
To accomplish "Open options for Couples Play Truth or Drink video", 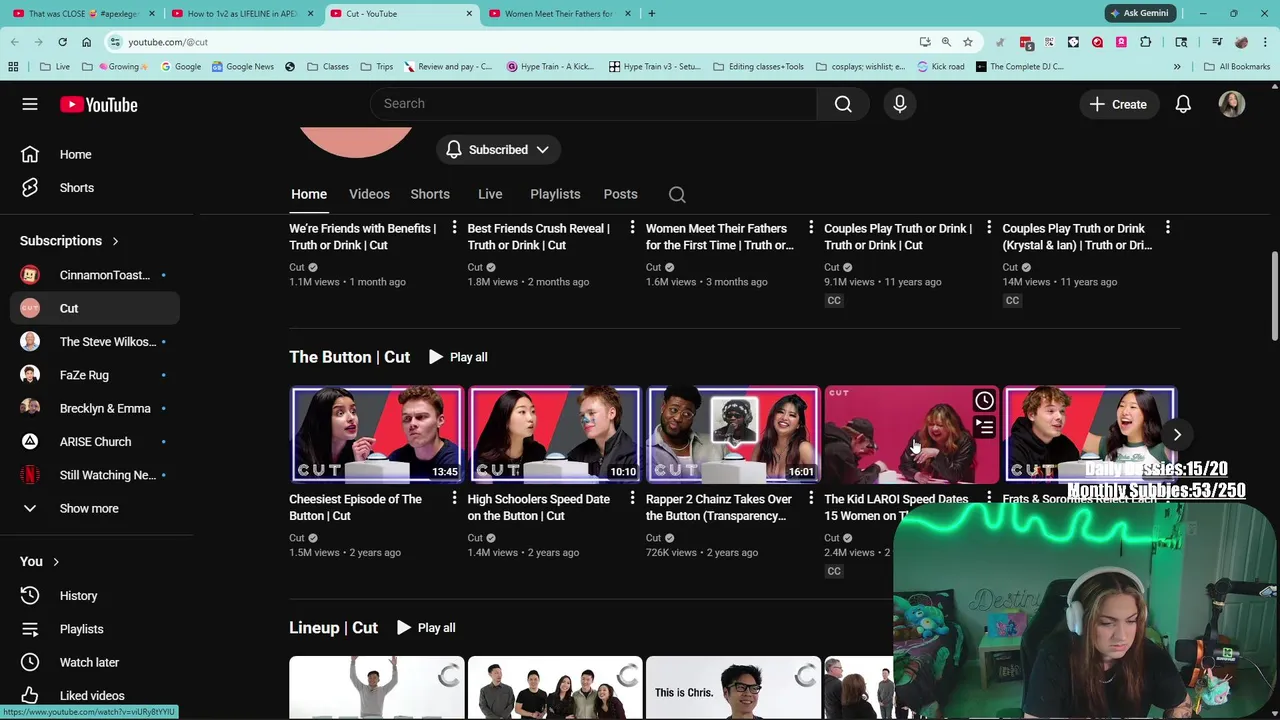I will pyautogui.click(x=989, y=228).
